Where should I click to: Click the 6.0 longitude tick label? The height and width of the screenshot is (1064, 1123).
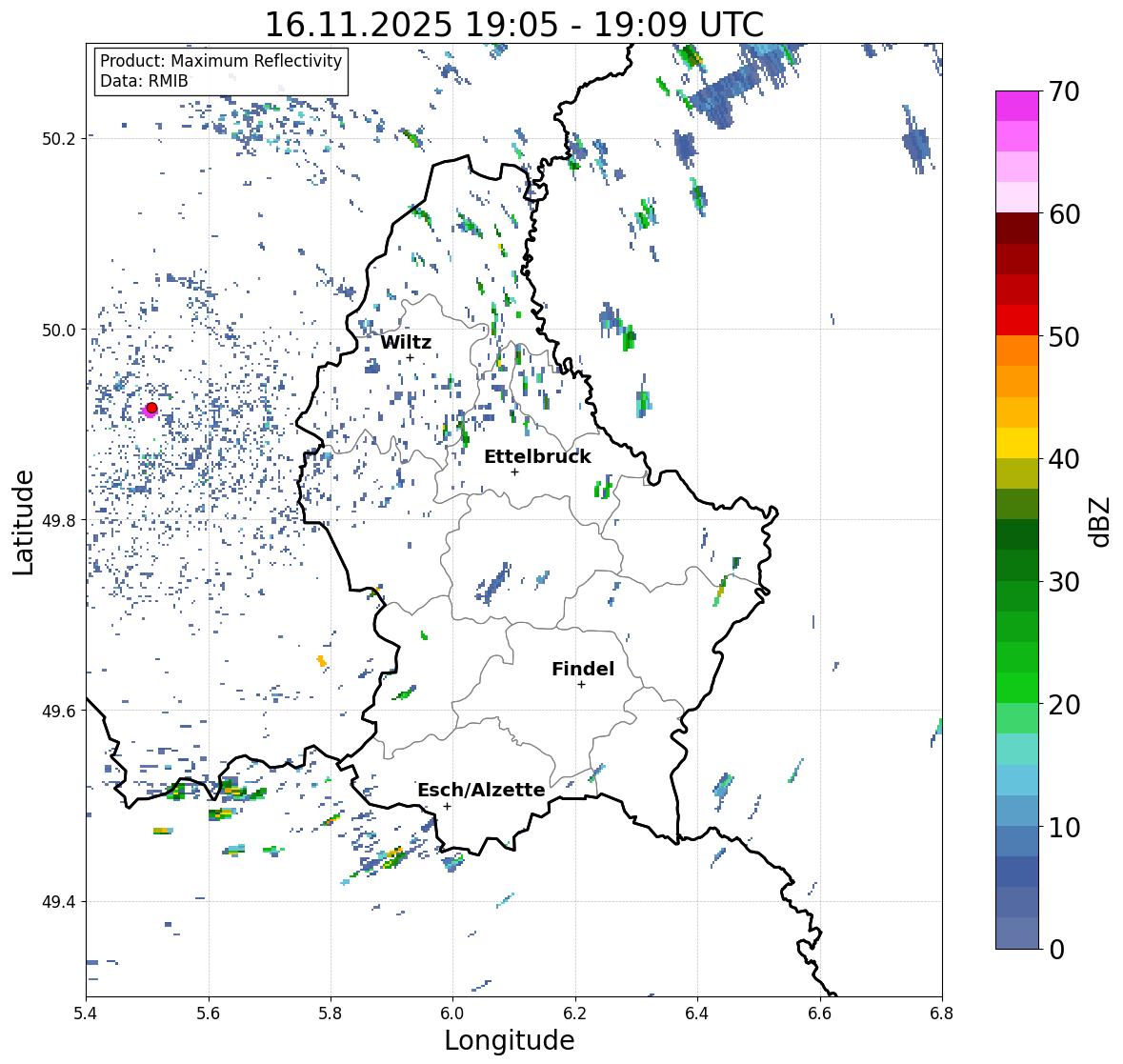coord(452,1014)
